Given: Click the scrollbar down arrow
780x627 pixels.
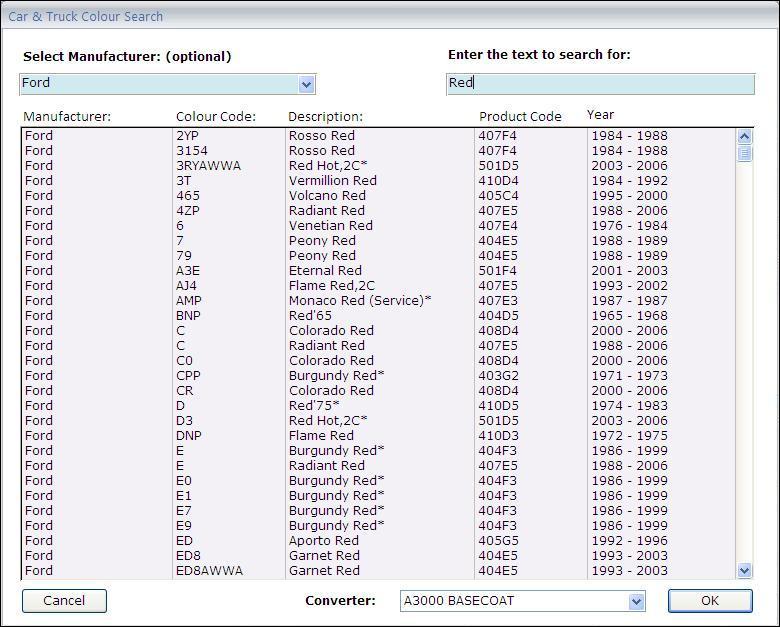Looking at the screenshot, I should pos(744,570).
